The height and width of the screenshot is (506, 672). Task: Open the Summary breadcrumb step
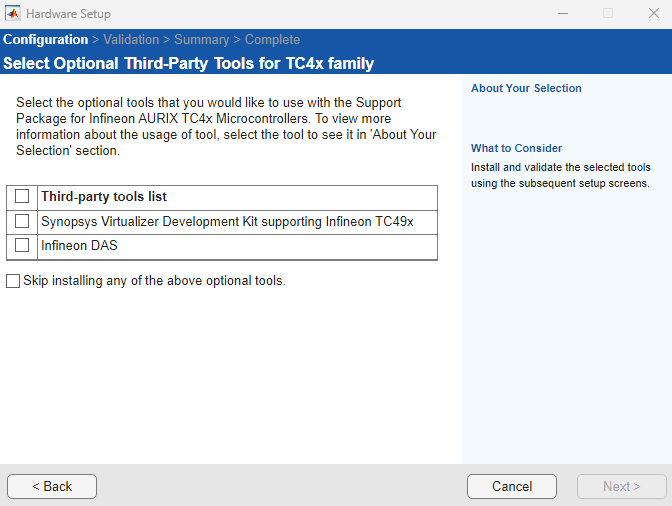coord(201,40)
